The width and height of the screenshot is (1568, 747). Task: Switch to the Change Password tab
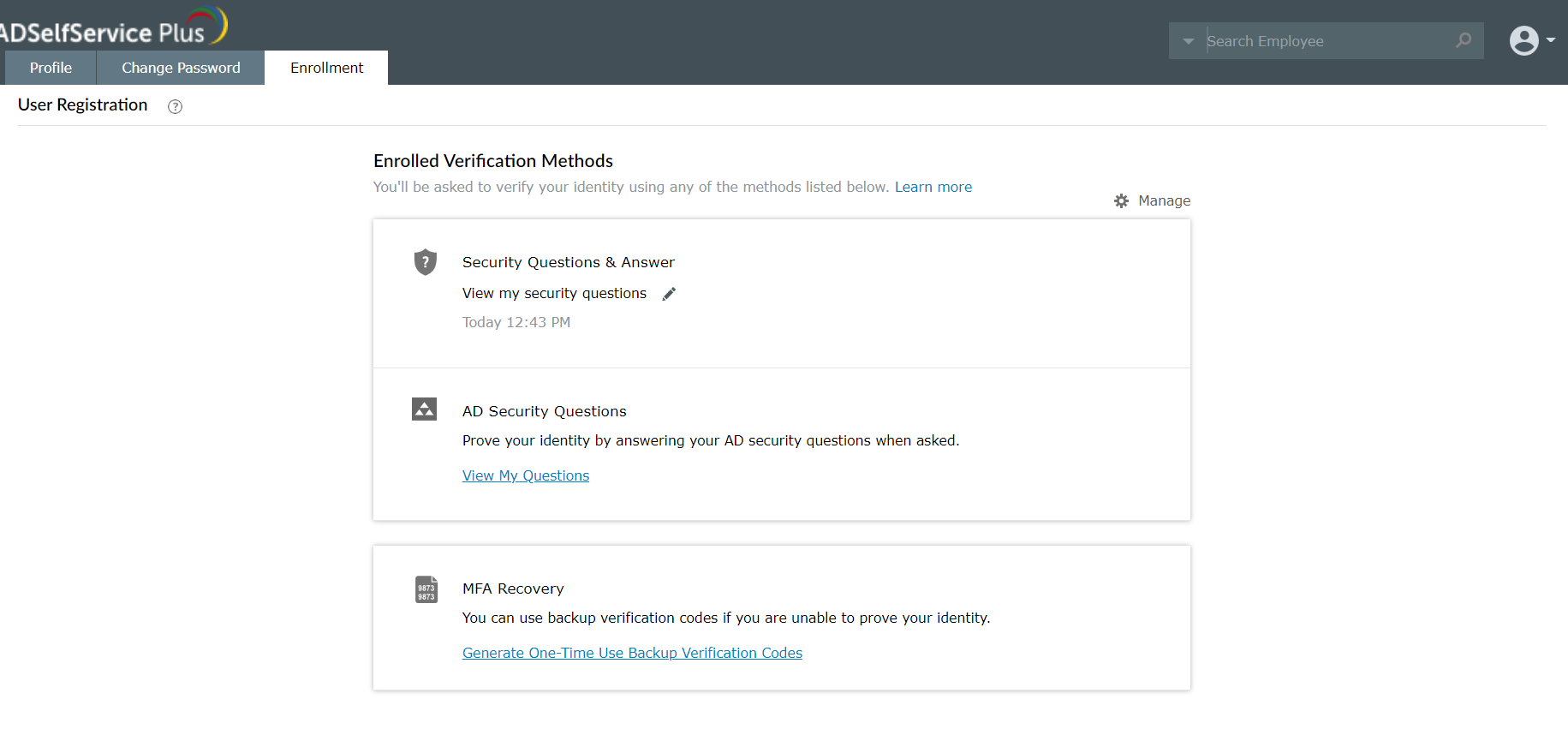point(181,68)
